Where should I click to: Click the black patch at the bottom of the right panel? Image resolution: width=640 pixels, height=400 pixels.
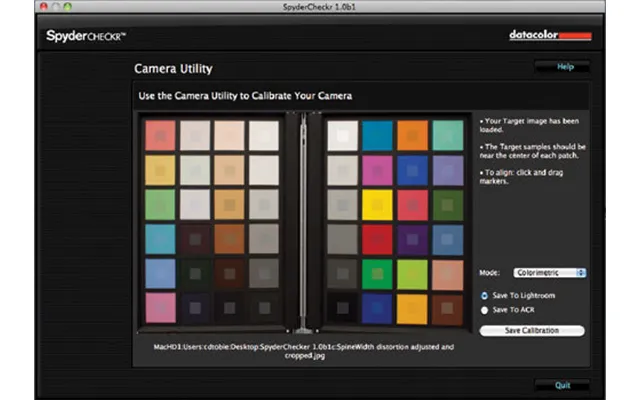(342, 308)
